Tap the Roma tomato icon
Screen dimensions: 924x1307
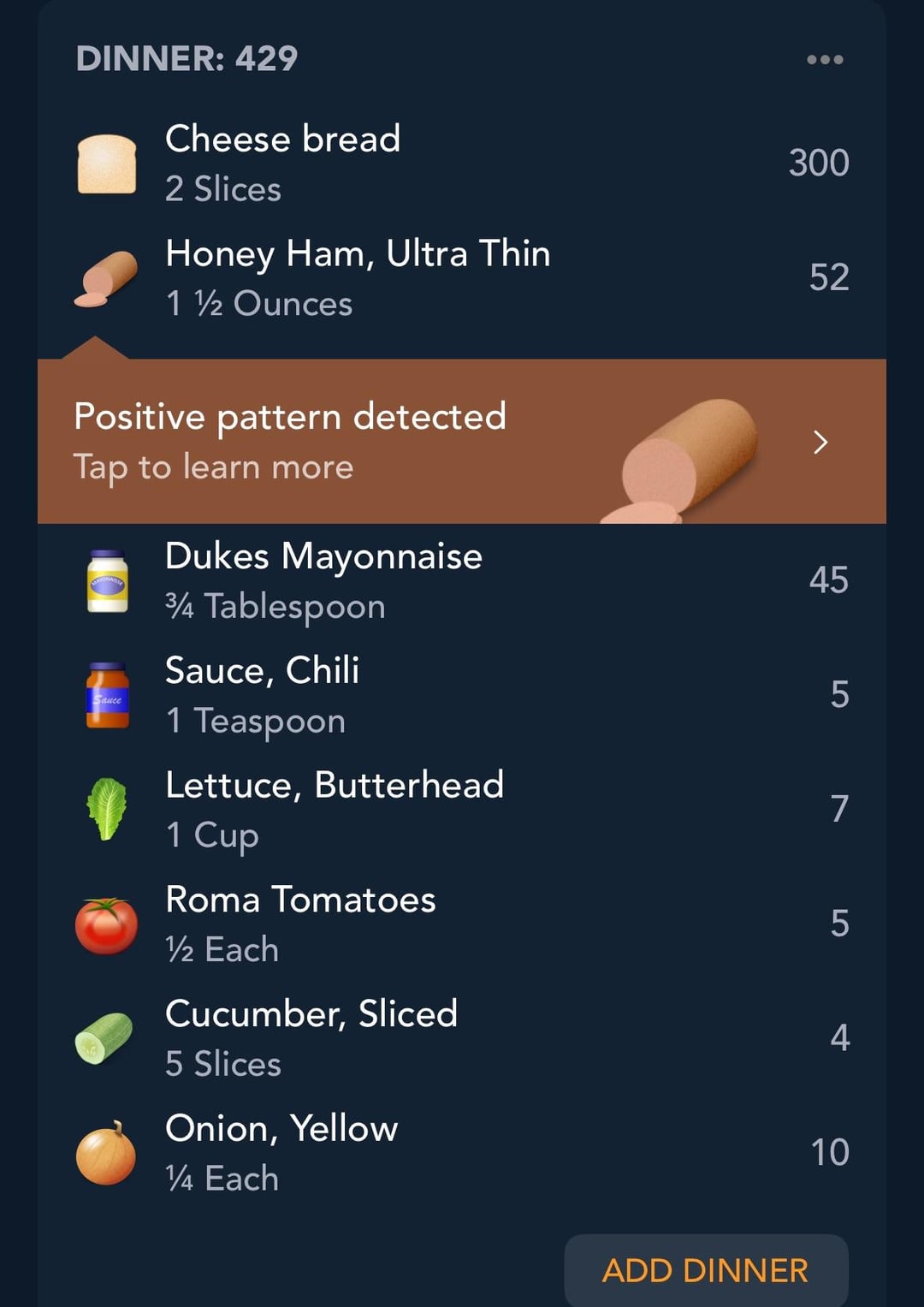click(106, 924)
